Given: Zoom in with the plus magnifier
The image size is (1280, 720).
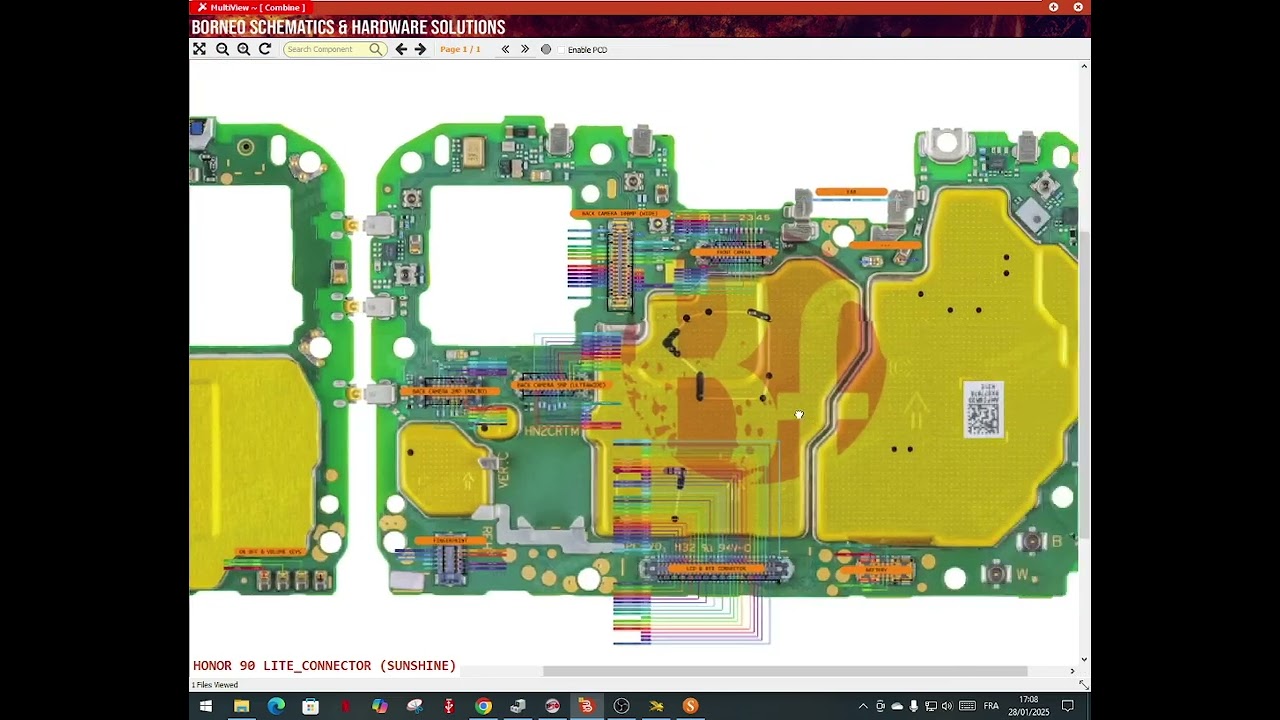Looking at the screenshot, I should point(243,49).
